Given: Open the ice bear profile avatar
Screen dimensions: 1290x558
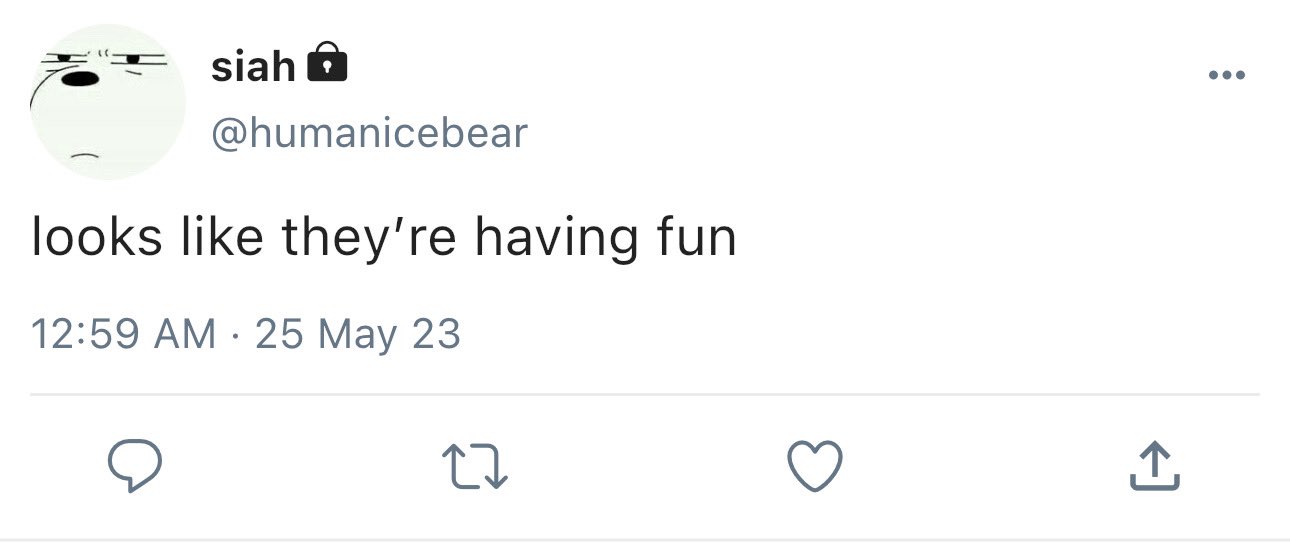Looking at the screenshot, I should click(x=108, y=102).
